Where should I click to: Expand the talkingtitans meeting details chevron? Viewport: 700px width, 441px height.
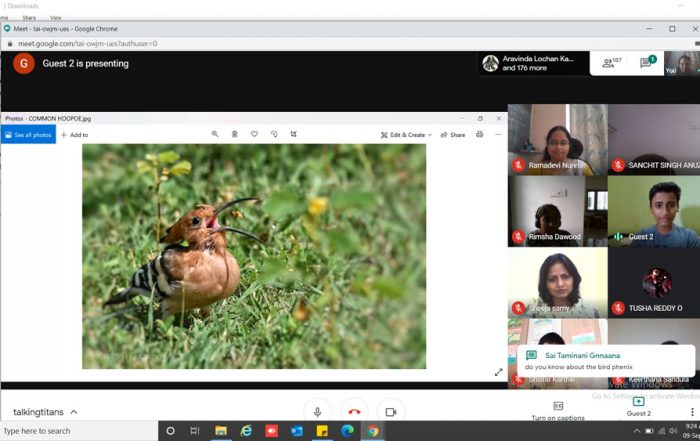point(74,412)
